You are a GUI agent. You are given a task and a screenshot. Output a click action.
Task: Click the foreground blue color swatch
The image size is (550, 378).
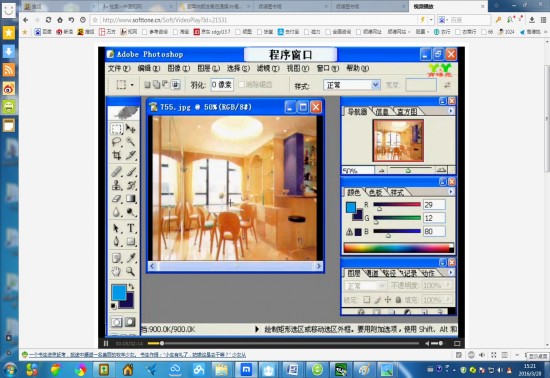pos(119,292)
